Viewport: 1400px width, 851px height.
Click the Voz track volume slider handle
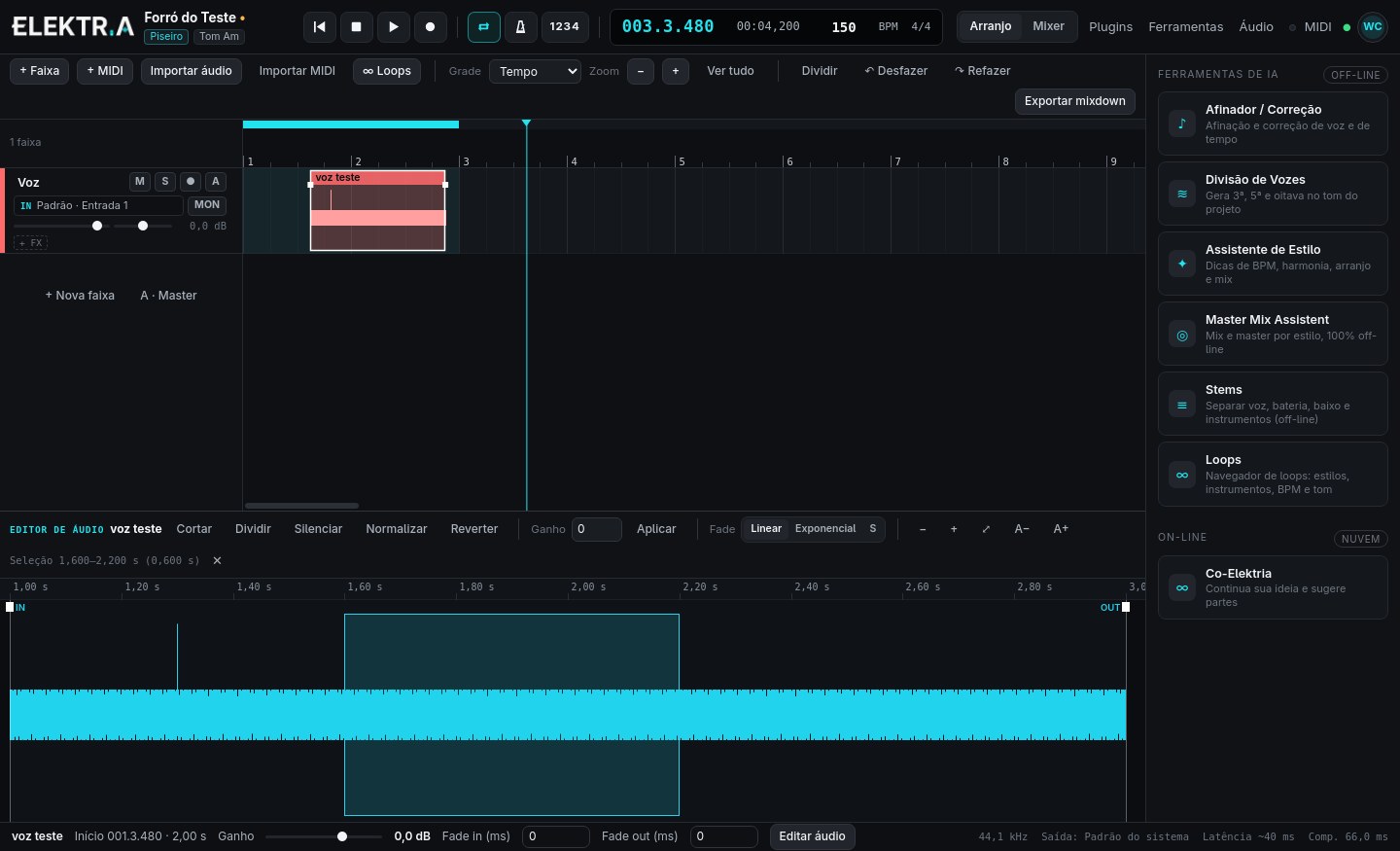click(97, 226)
